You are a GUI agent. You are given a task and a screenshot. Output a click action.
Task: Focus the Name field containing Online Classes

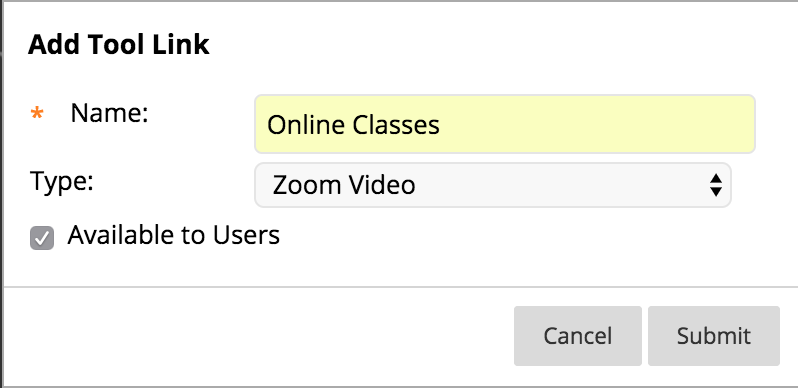(x=505, y=124)
